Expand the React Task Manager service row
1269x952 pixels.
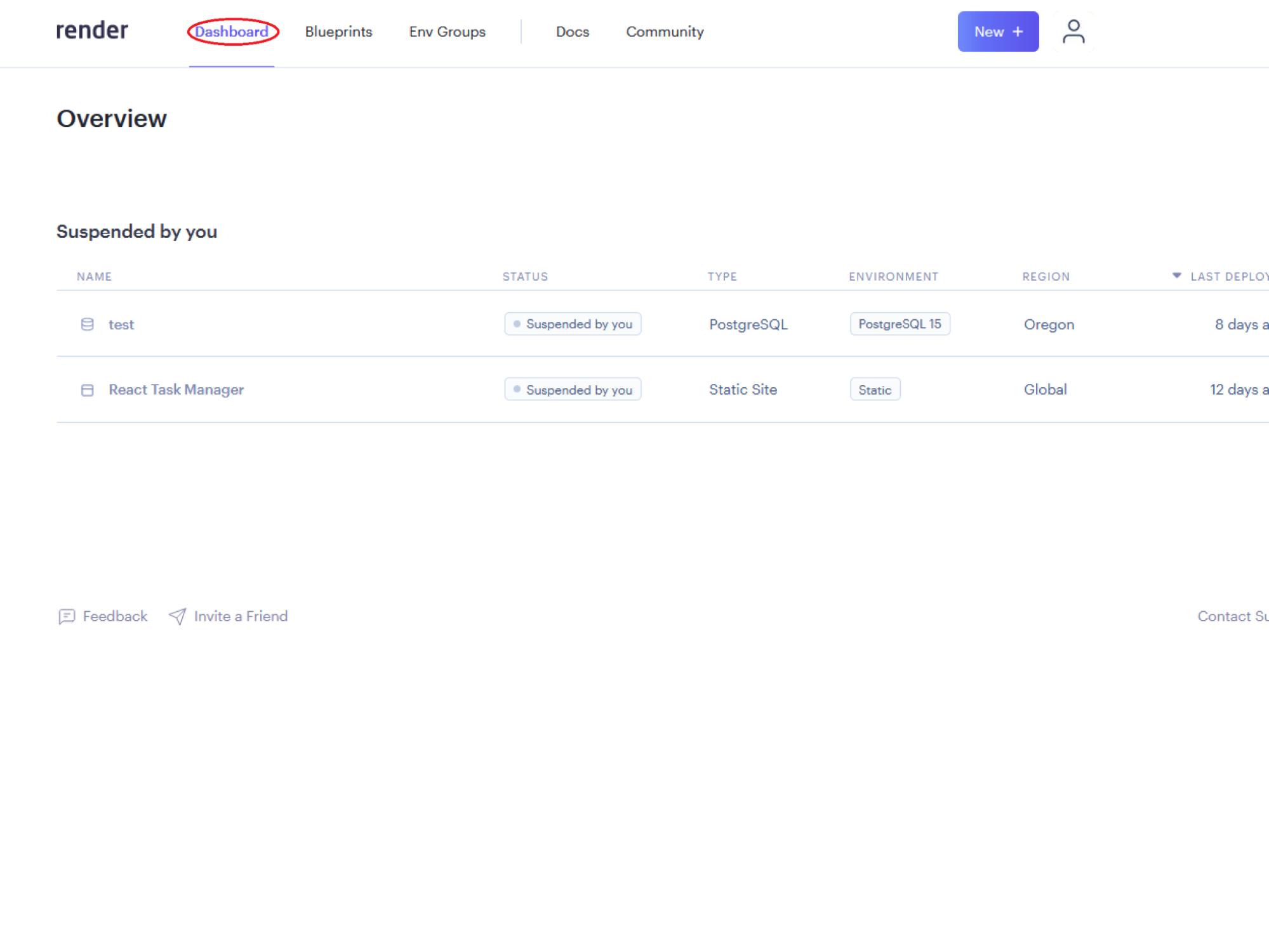tap(177, 390)
